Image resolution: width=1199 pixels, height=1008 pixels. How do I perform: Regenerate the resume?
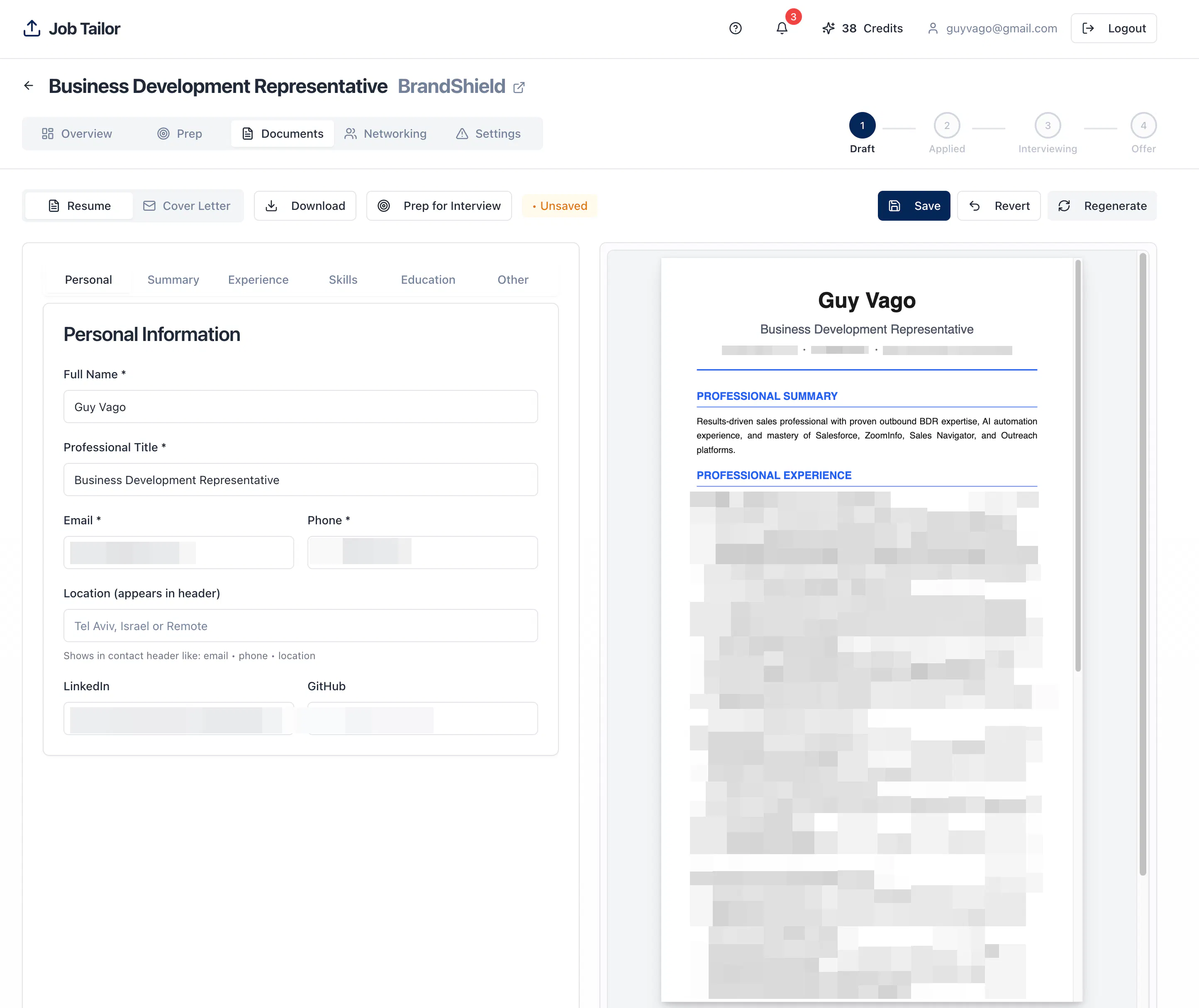[x=1101, y=206]
